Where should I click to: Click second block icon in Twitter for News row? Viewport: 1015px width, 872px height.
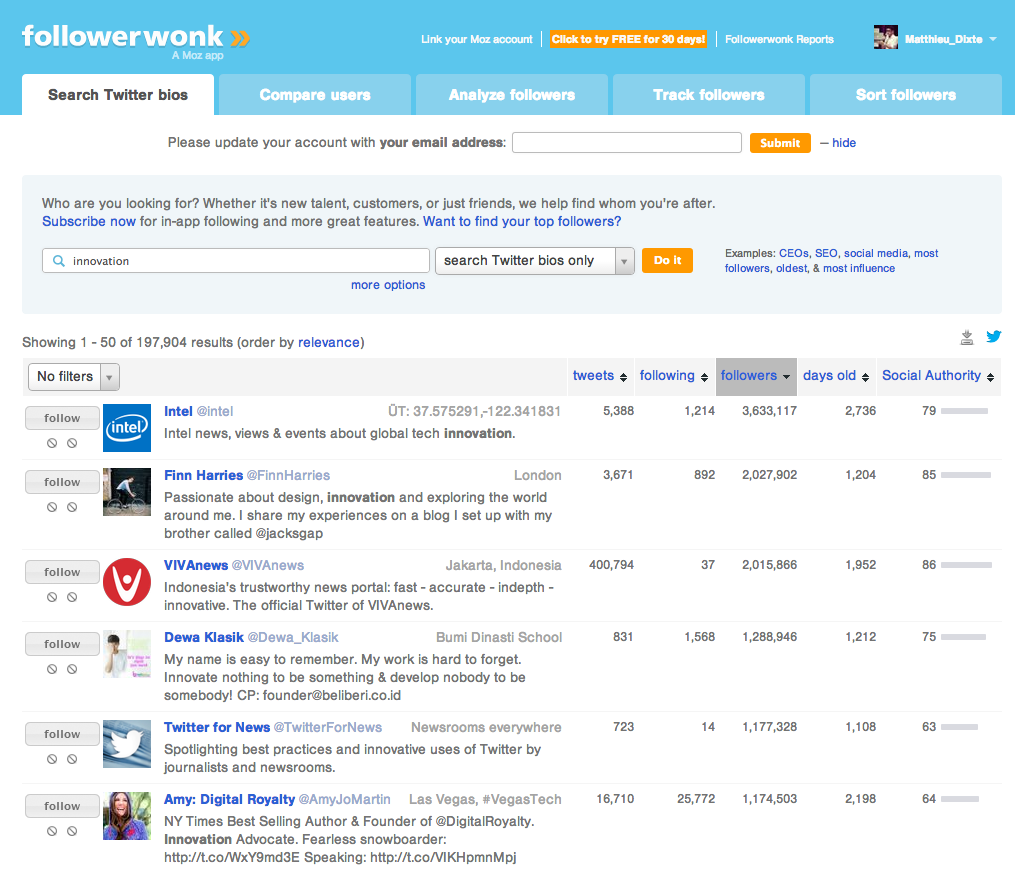coord(72,759)
